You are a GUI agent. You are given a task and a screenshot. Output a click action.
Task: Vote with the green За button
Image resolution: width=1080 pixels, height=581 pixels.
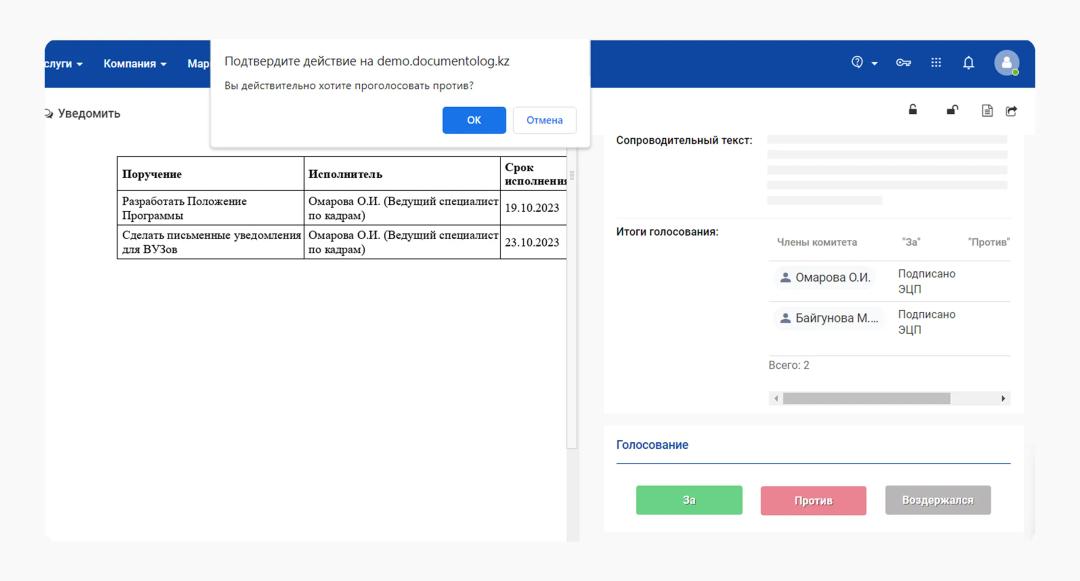point(689,500)
